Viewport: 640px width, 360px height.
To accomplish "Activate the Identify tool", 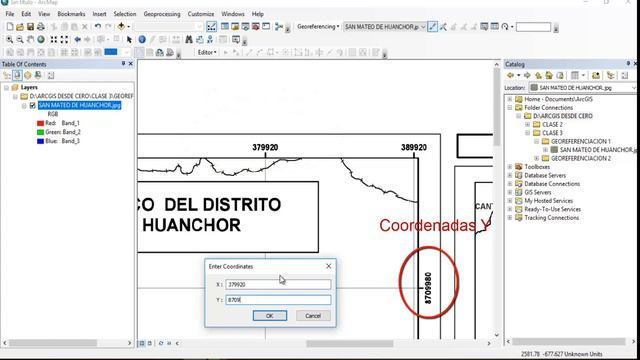I will (142, 40).
